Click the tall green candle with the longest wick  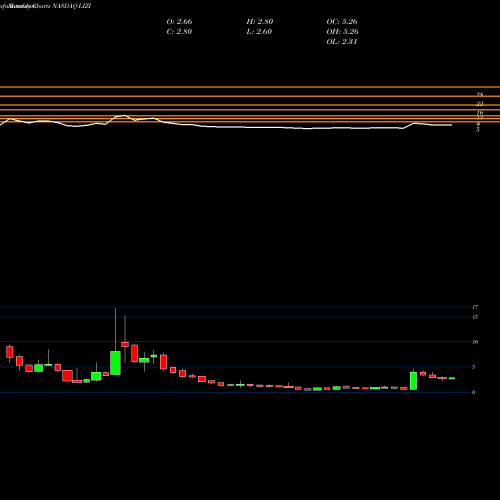coord(115,363)
